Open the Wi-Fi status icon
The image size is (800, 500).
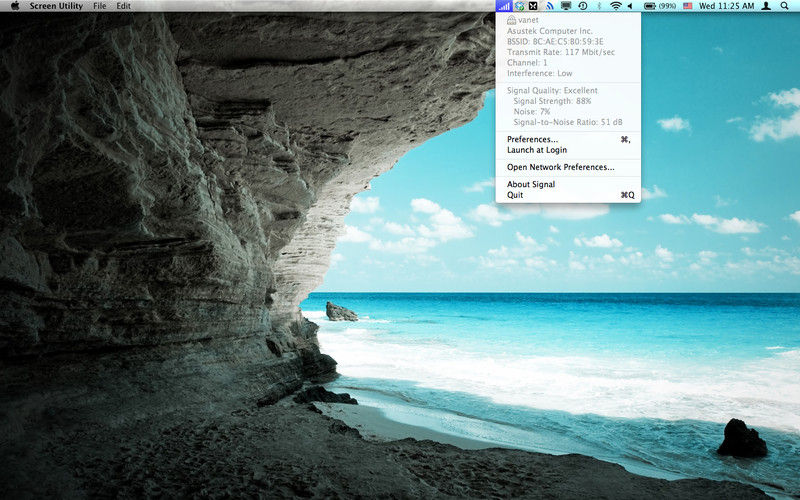616,6
